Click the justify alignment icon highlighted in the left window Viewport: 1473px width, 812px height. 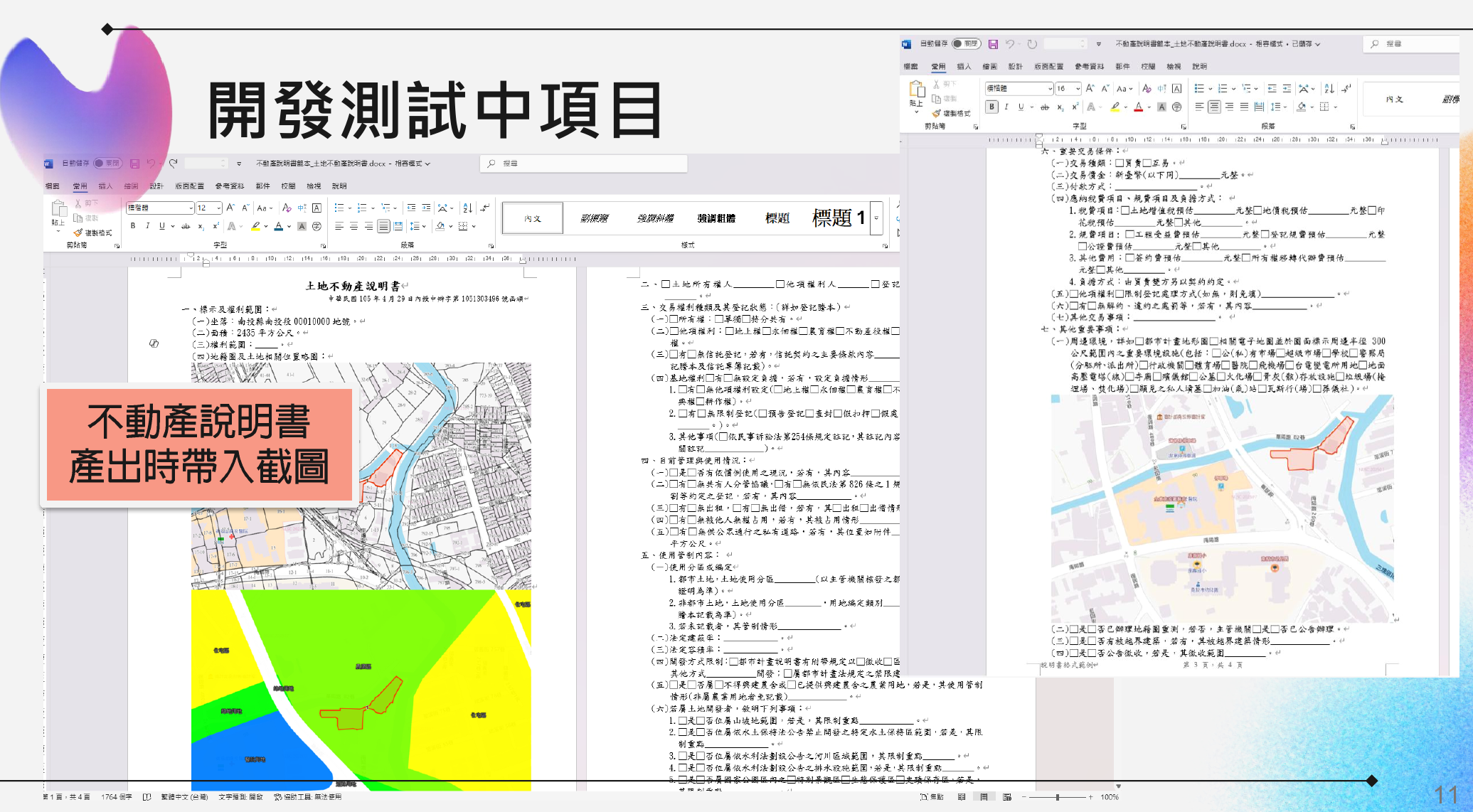point(383,226)
